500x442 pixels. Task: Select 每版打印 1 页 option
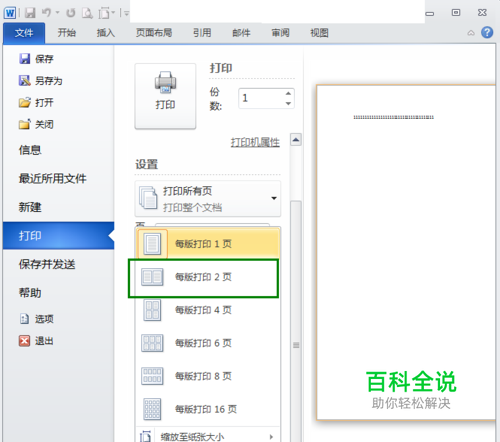(x=208, y=244)
